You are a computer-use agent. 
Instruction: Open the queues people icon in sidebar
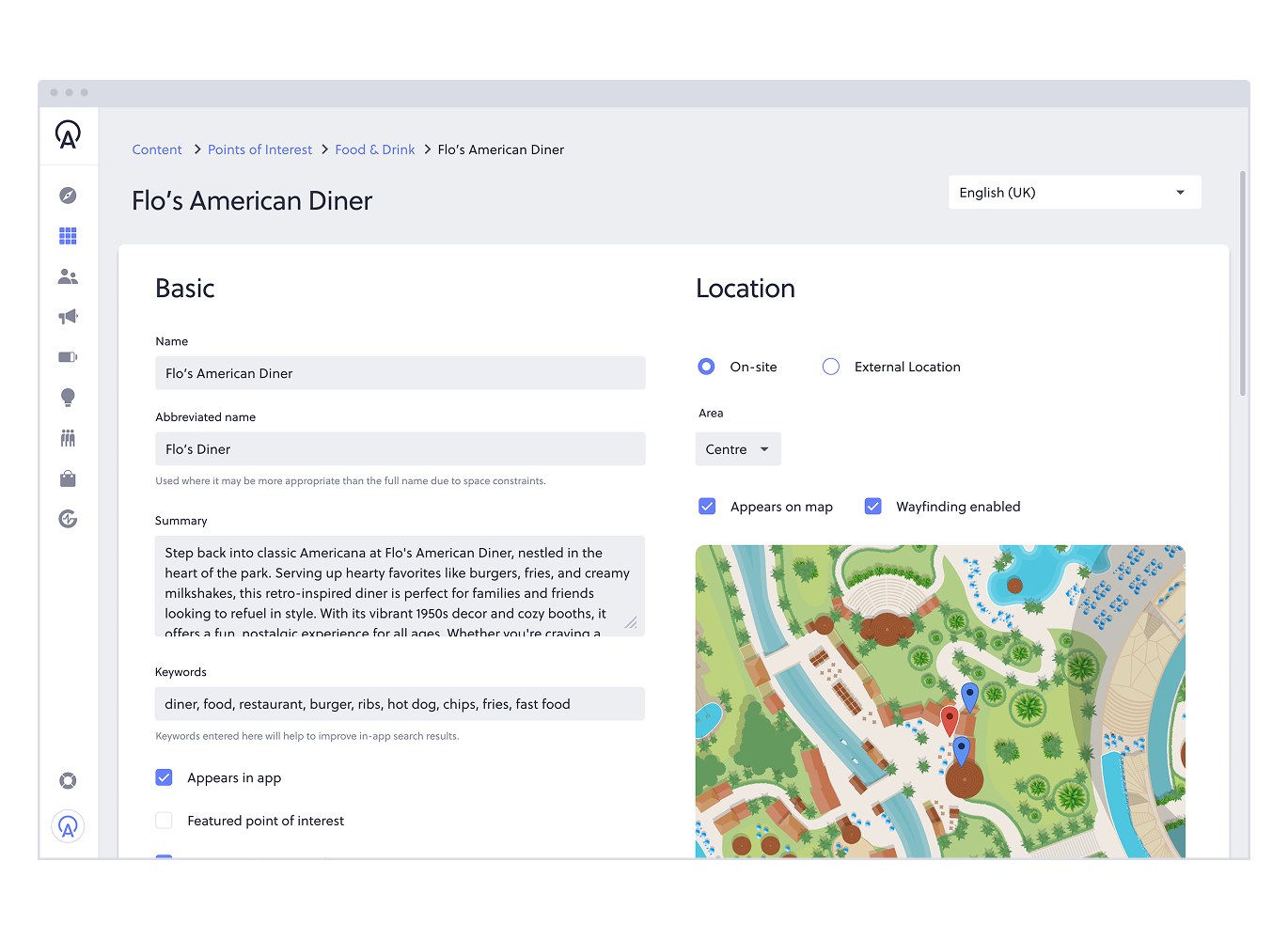tap(68, 437)
